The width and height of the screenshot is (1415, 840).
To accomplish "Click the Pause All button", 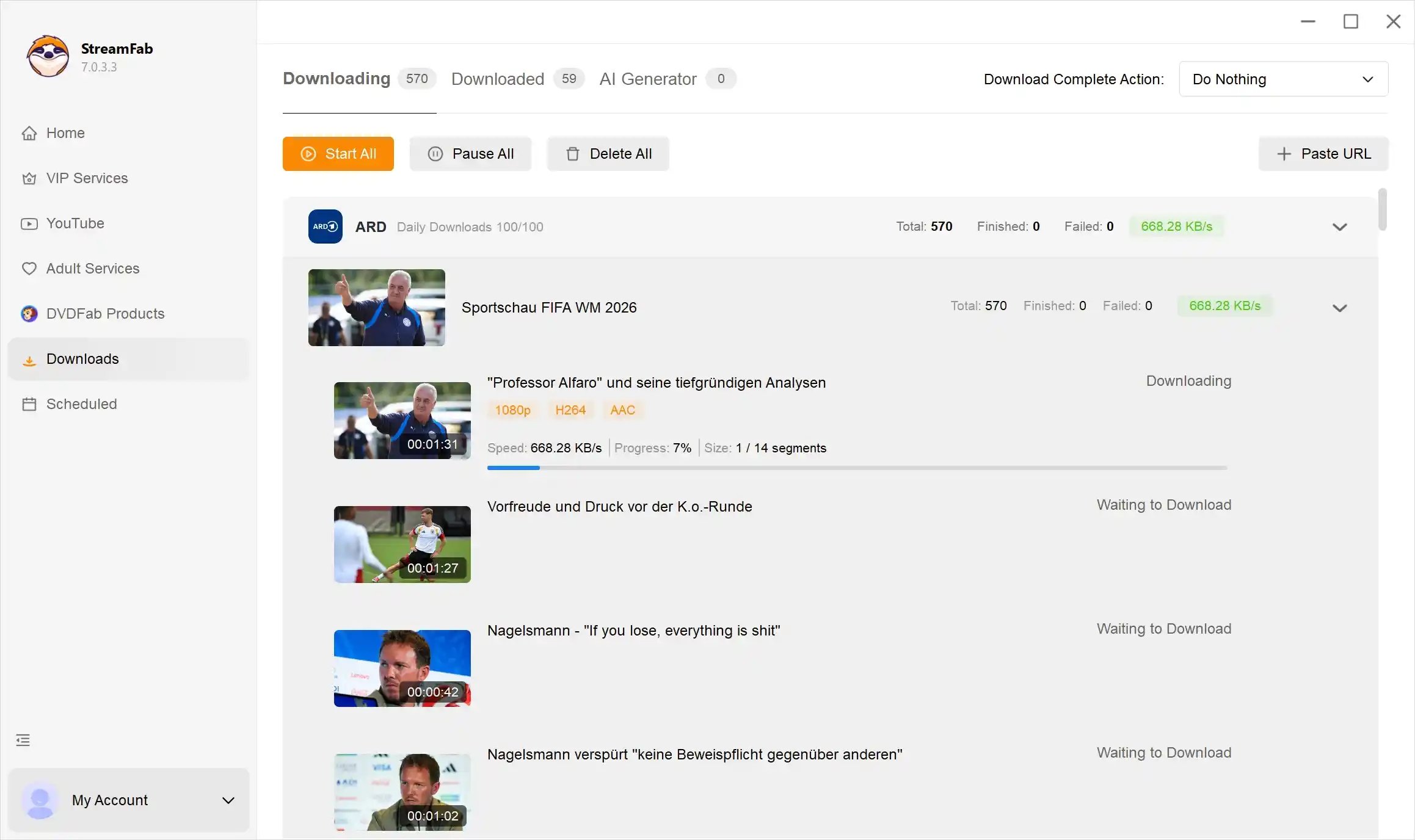I will [x=470, y=154].
